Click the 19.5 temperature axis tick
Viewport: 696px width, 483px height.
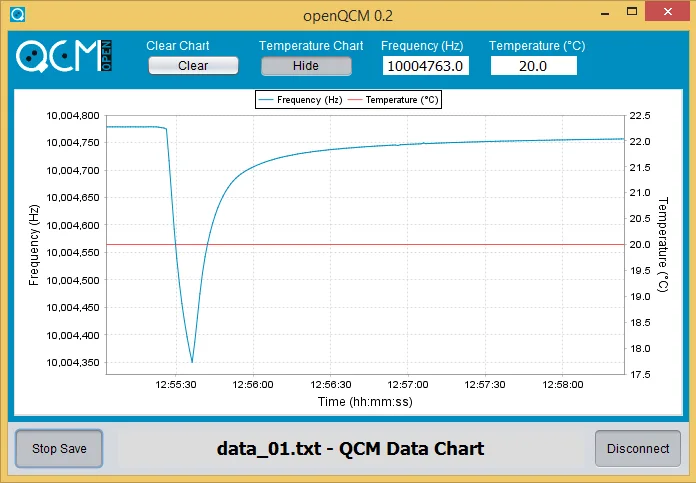pyautogui.click(x=640, y=270)
